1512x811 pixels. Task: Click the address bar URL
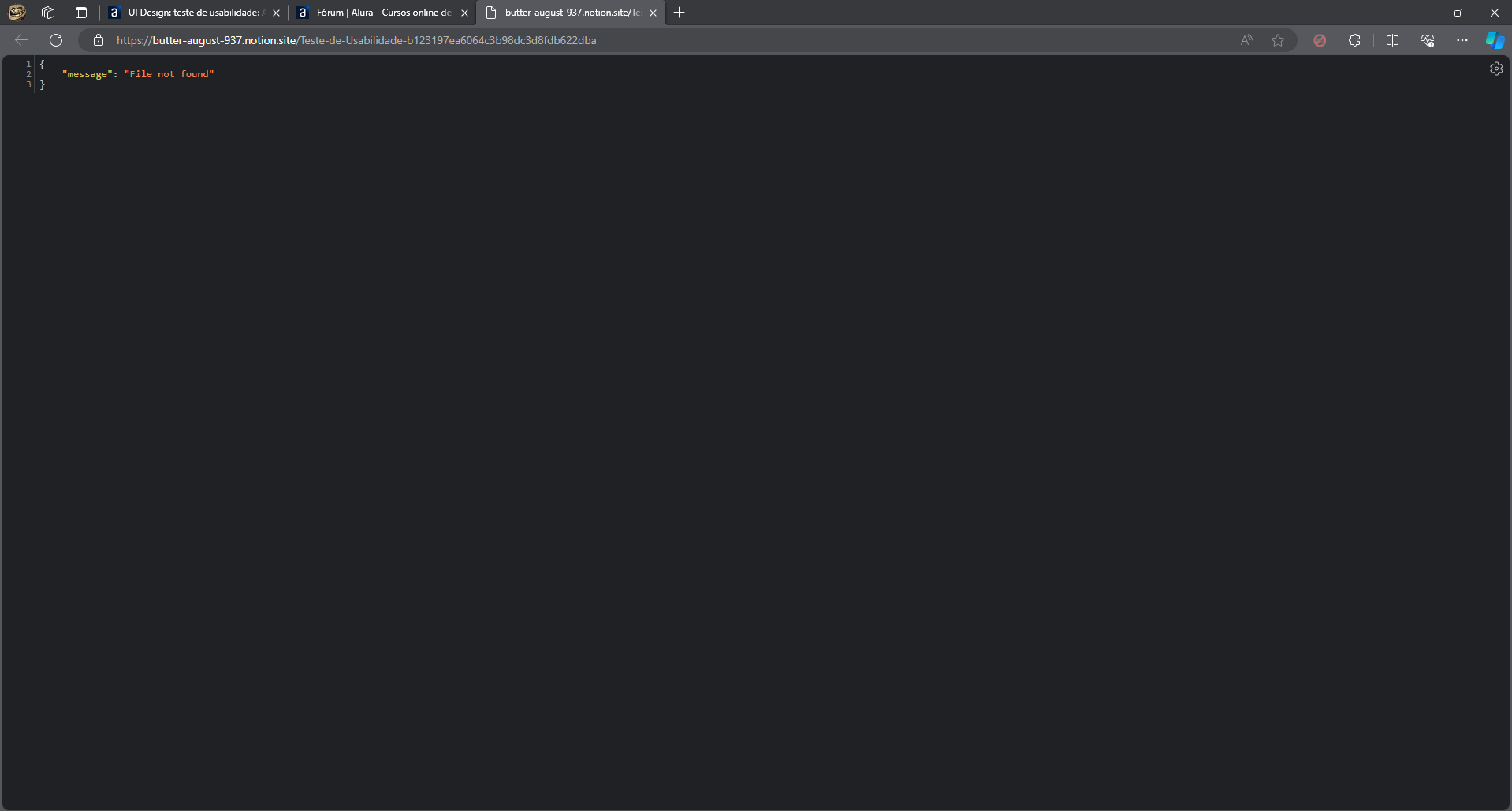click(x=356, y=40)
